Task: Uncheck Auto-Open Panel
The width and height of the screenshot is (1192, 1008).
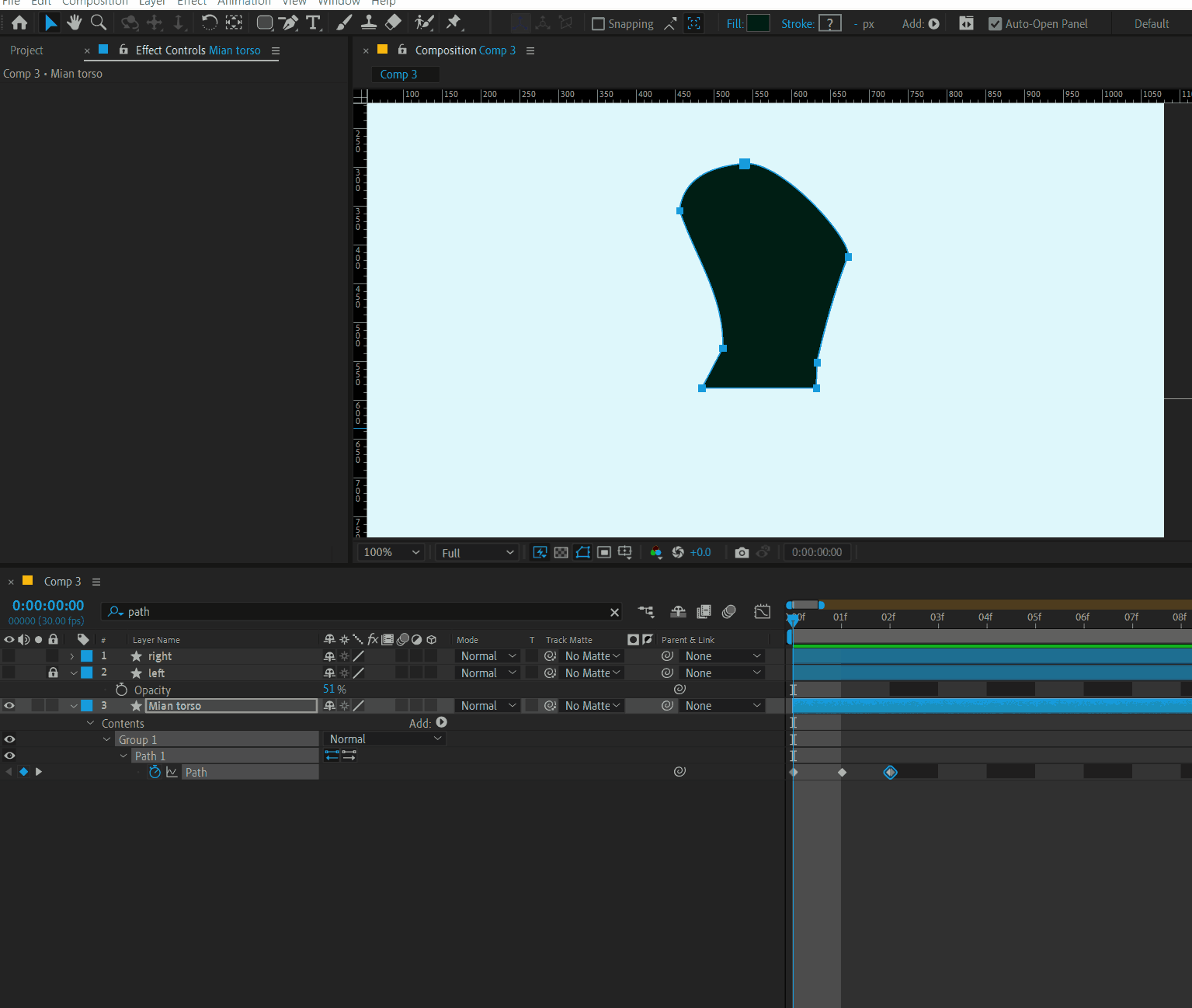Action: coord(996,23)
